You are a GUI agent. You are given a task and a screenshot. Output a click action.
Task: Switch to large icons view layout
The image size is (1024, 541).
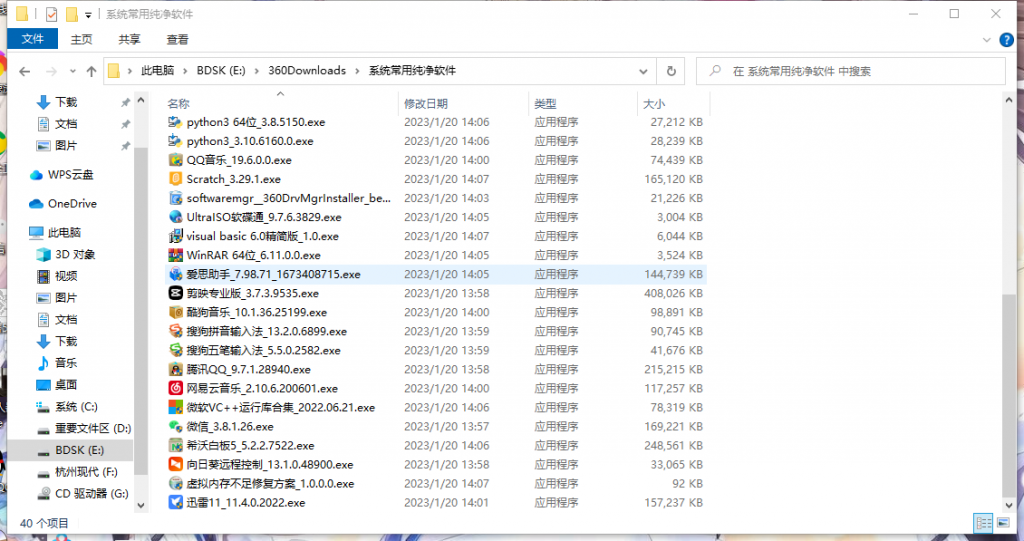(x=1004, y=523)
